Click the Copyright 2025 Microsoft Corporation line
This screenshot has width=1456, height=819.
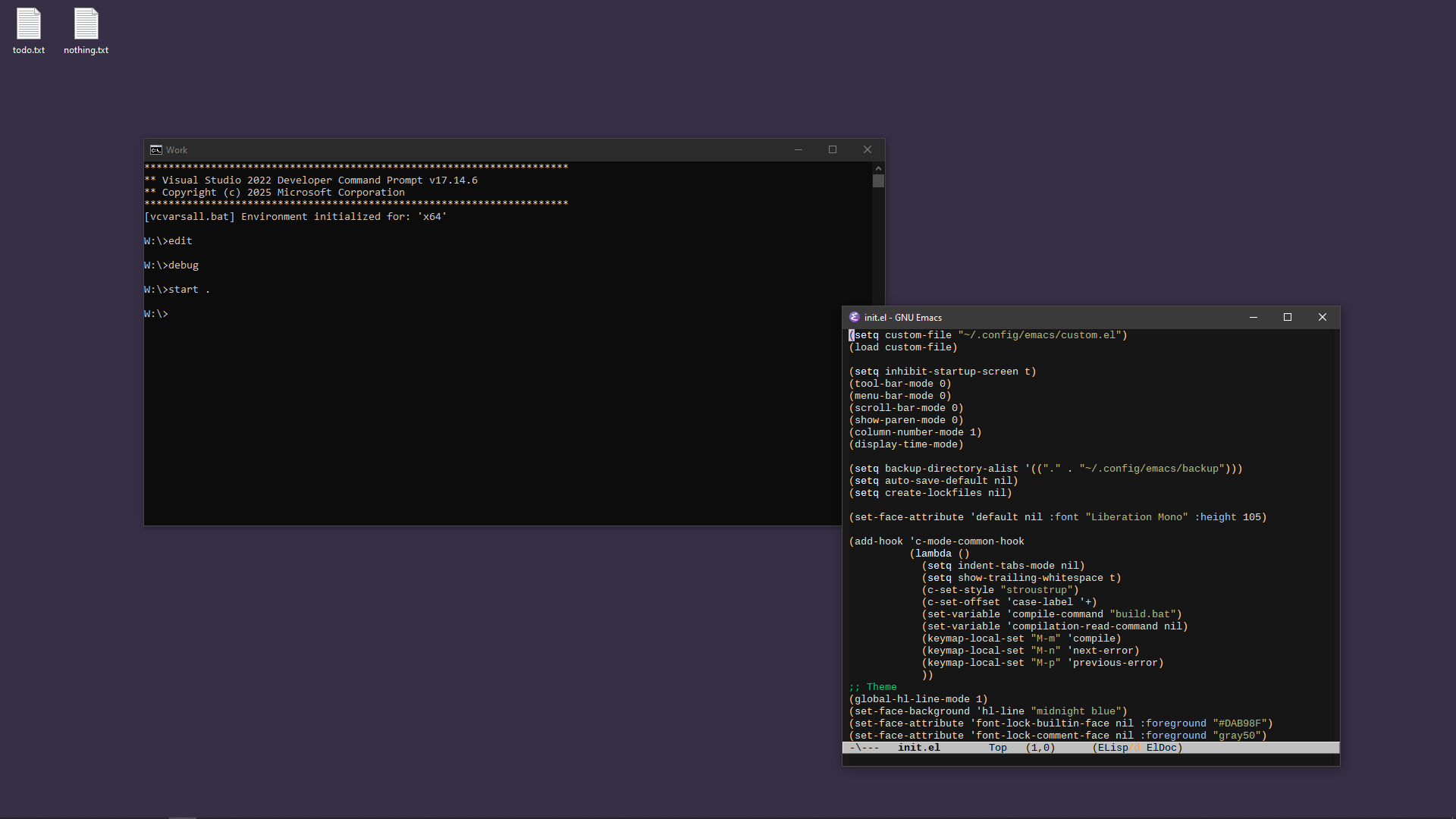point(275,193)
